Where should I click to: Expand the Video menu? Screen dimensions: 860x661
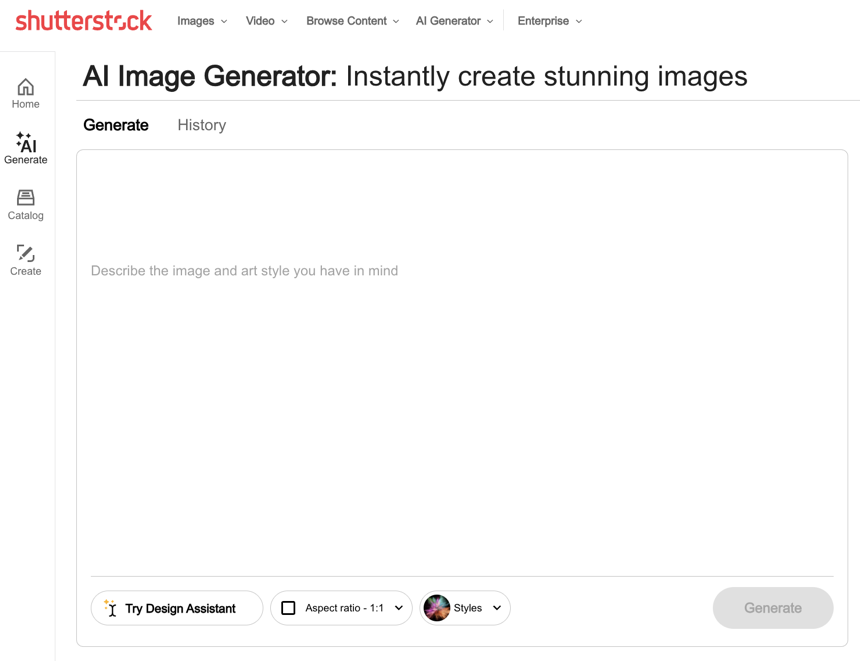coord(266,21)
